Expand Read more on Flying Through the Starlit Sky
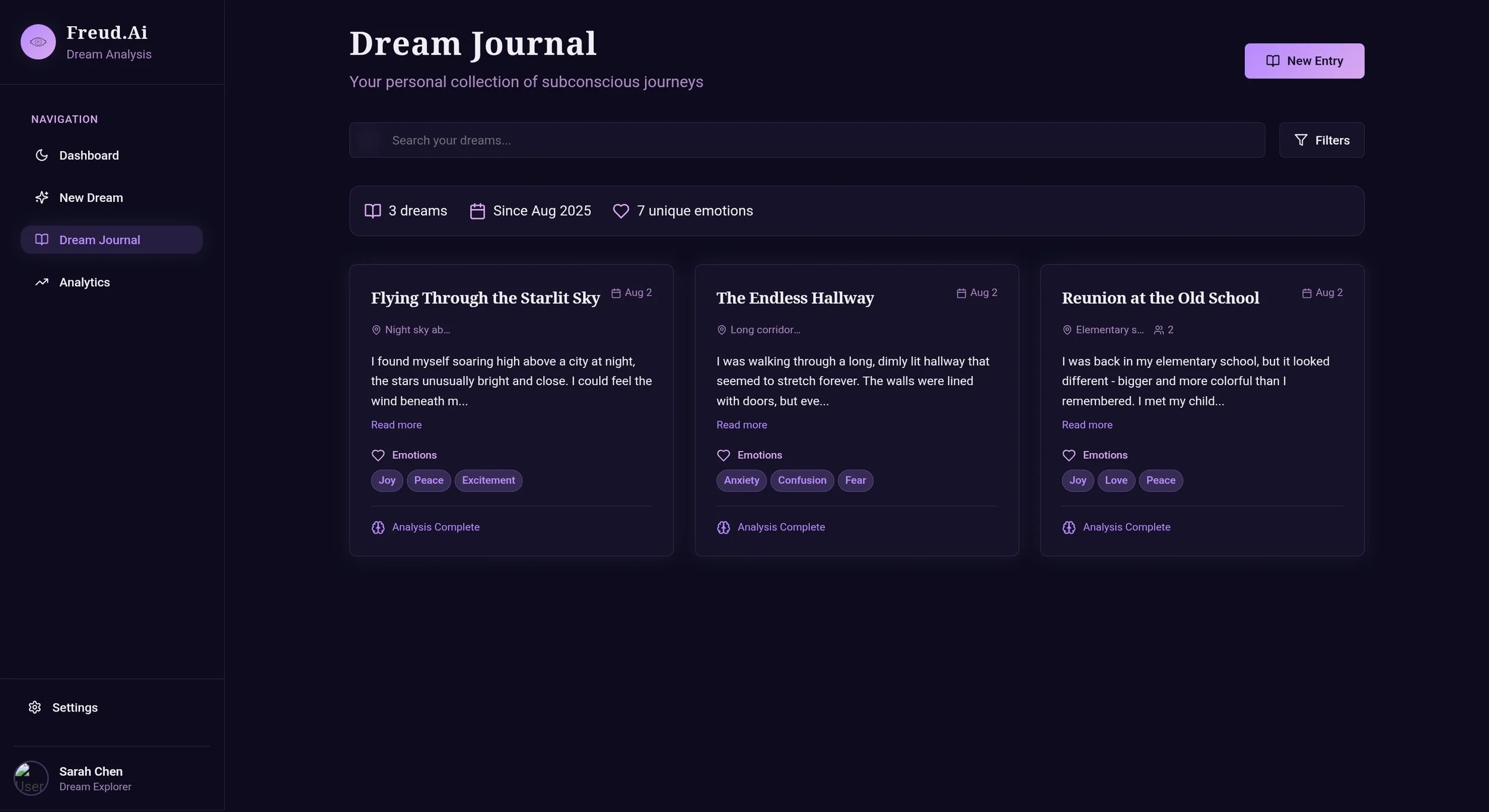1489x812 pixels. 396,425
